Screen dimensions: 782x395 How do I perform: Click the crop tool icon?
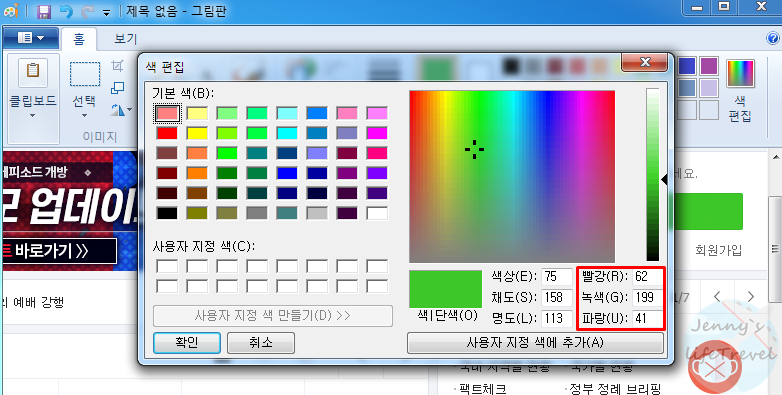coord(117,66)
